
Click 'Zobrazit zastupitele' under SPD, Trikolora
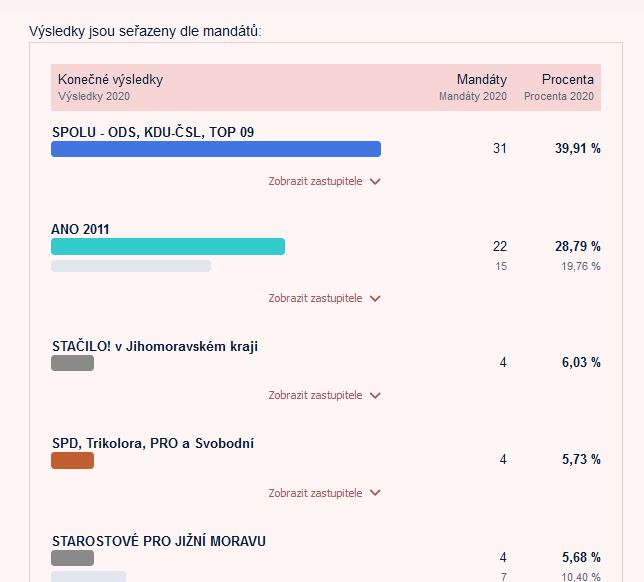click(x=315, y=493)
